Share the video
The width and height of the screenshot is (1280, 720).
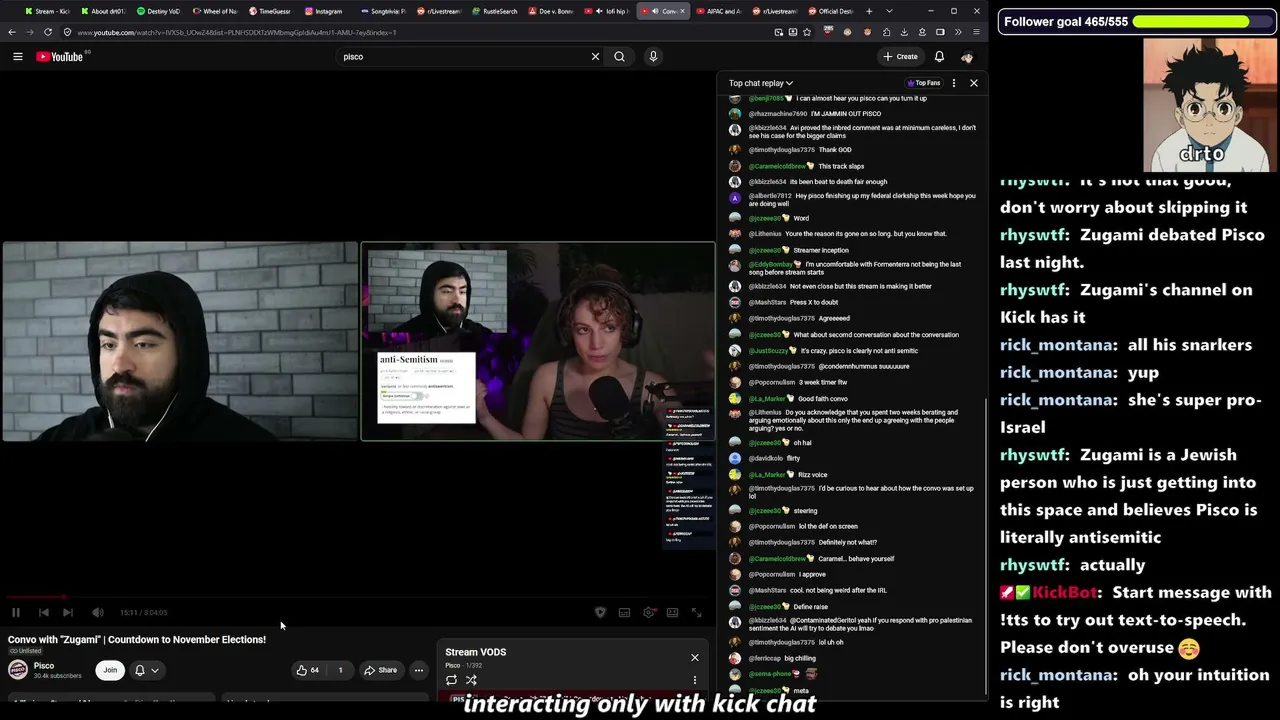click(x=380, y=670)
